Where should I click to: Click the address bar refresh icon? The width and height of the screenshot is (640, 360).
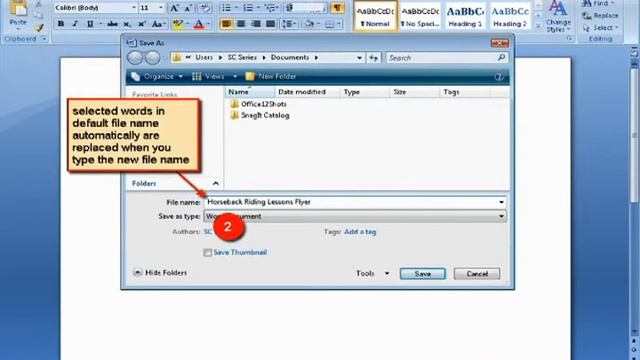coord(373,58)
